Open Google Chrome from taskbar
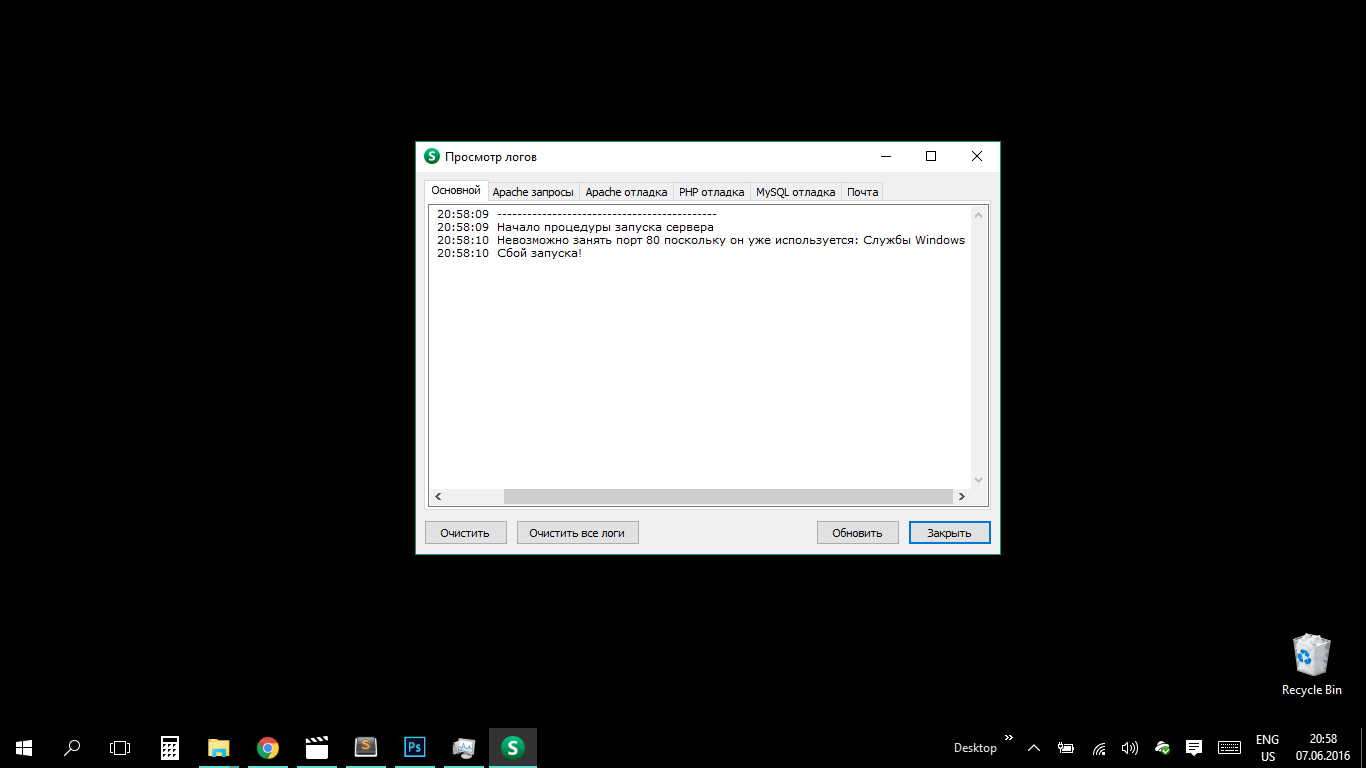Viewport: 1366px width, 768px height. click(x=267, y=747)
